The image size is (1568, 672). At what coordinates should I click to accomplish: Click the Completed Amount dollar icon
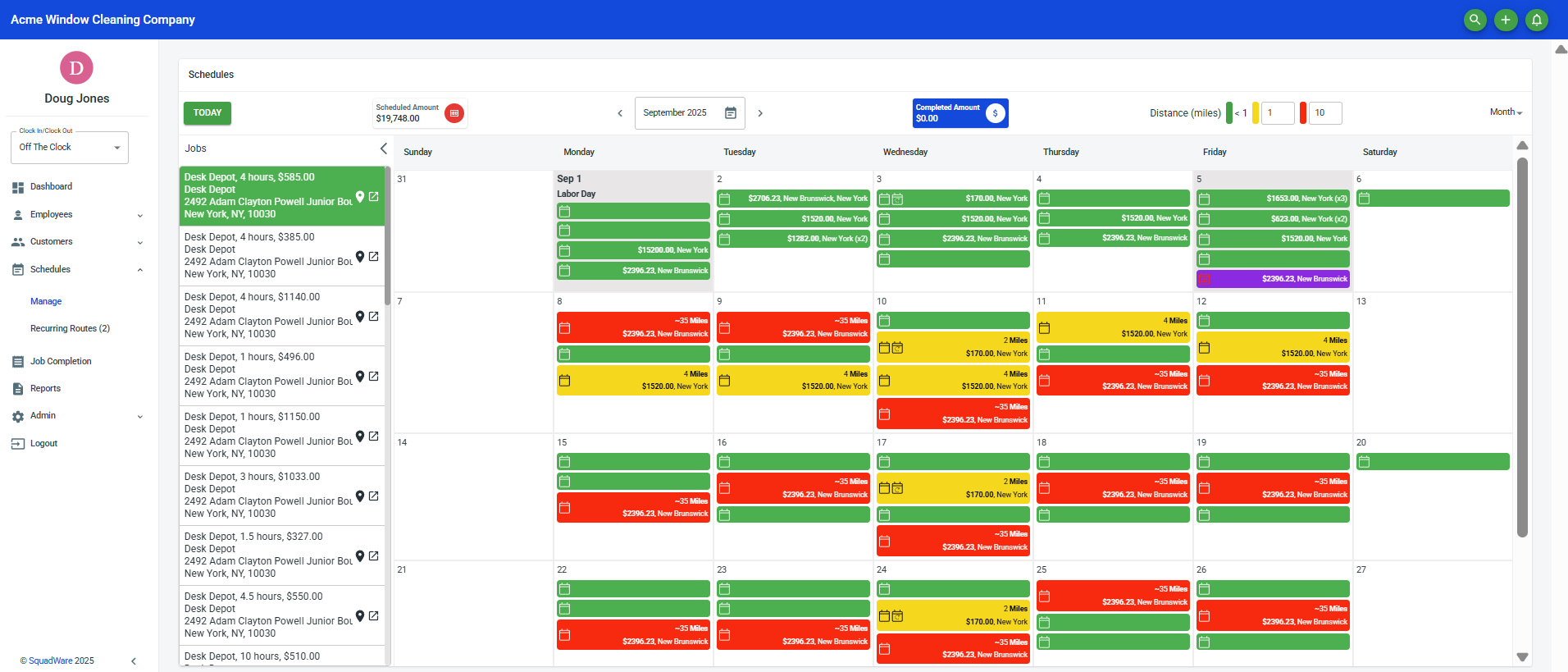[995, 113]
